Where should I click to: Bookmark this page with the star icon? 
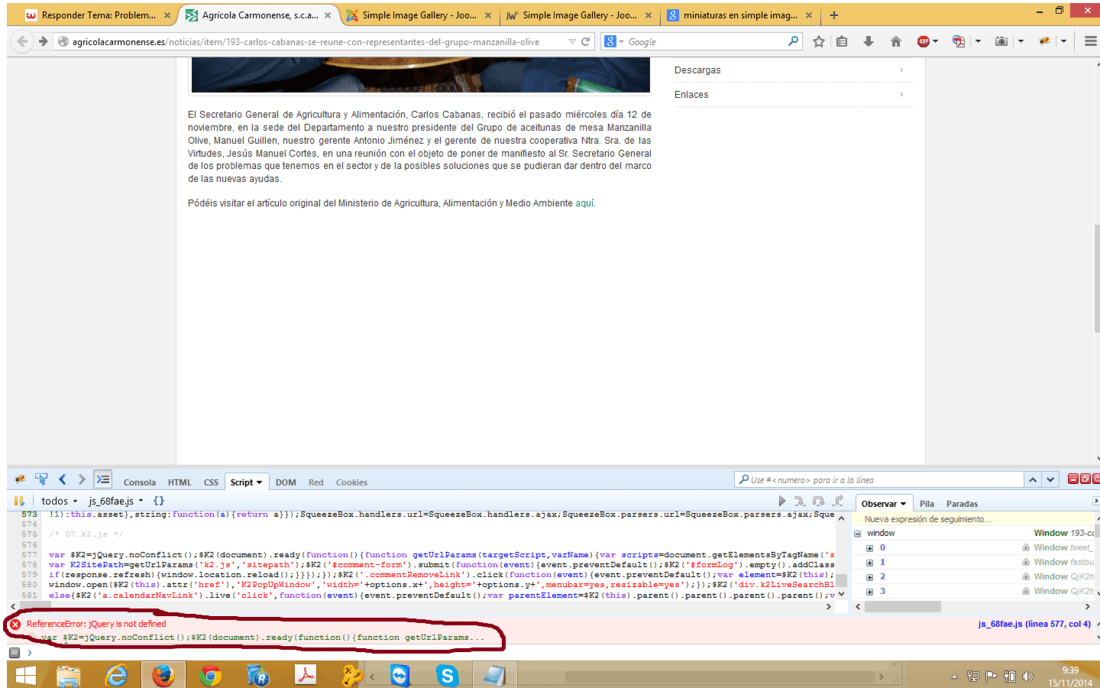coord(818,41)
